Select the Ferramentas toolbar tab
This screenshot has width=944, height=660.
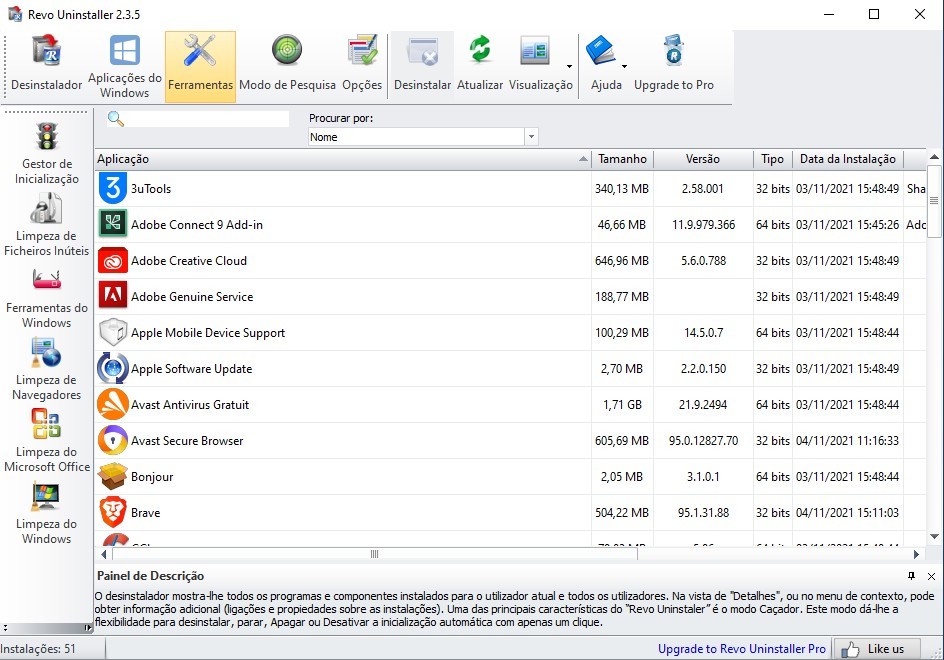click(x=200, y=65)
